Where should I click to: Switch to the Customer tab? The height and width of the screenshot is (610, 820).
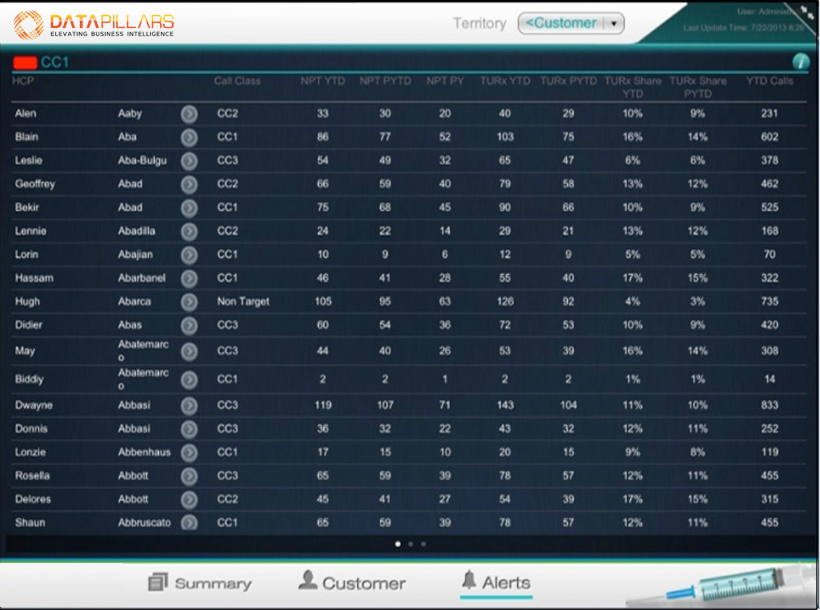pos(352,582)
